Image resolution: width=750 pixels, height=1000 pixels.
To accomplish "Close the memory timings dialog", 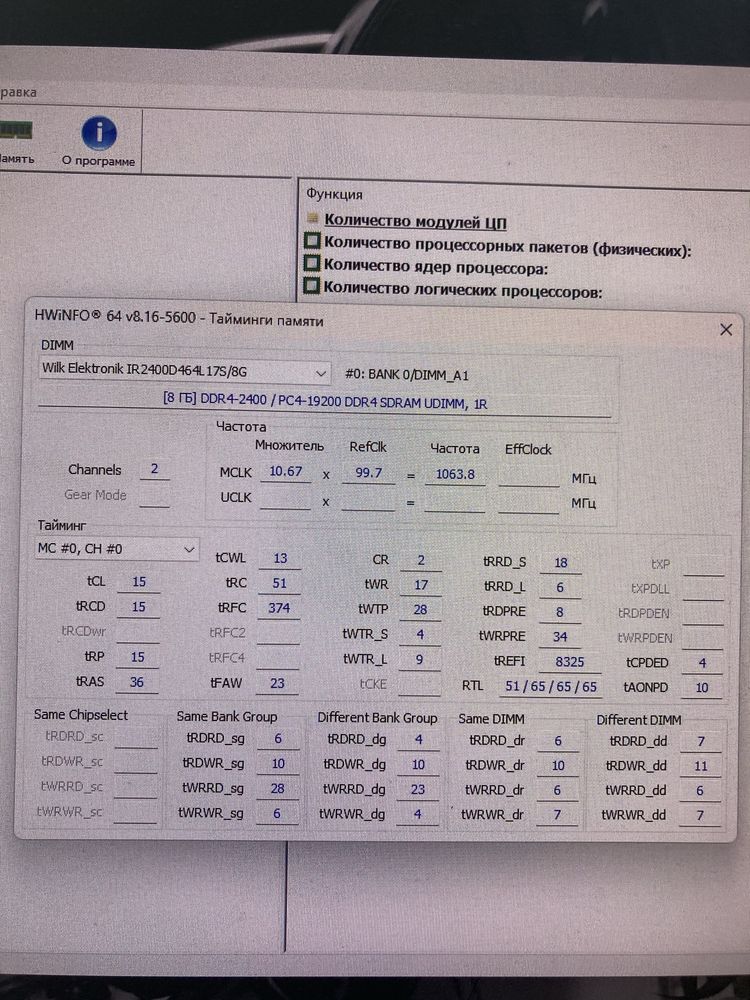I will [726, 330].
